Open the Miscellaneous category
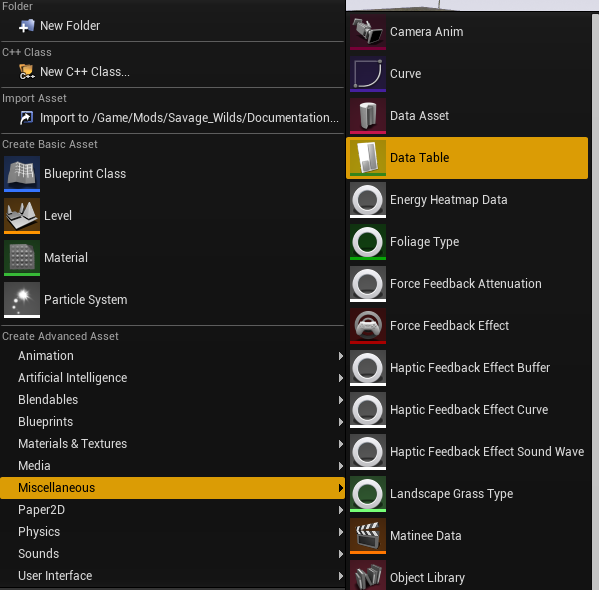Image resolution: width=599 pixels, height=590 pixels. click(x=172, y=488)
